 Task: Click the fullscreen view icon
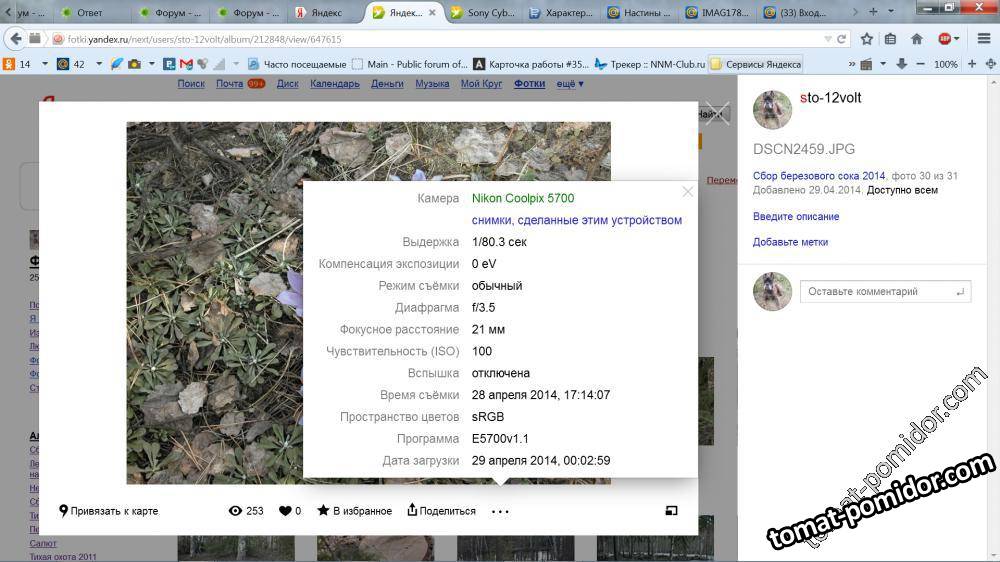[671, 511]
